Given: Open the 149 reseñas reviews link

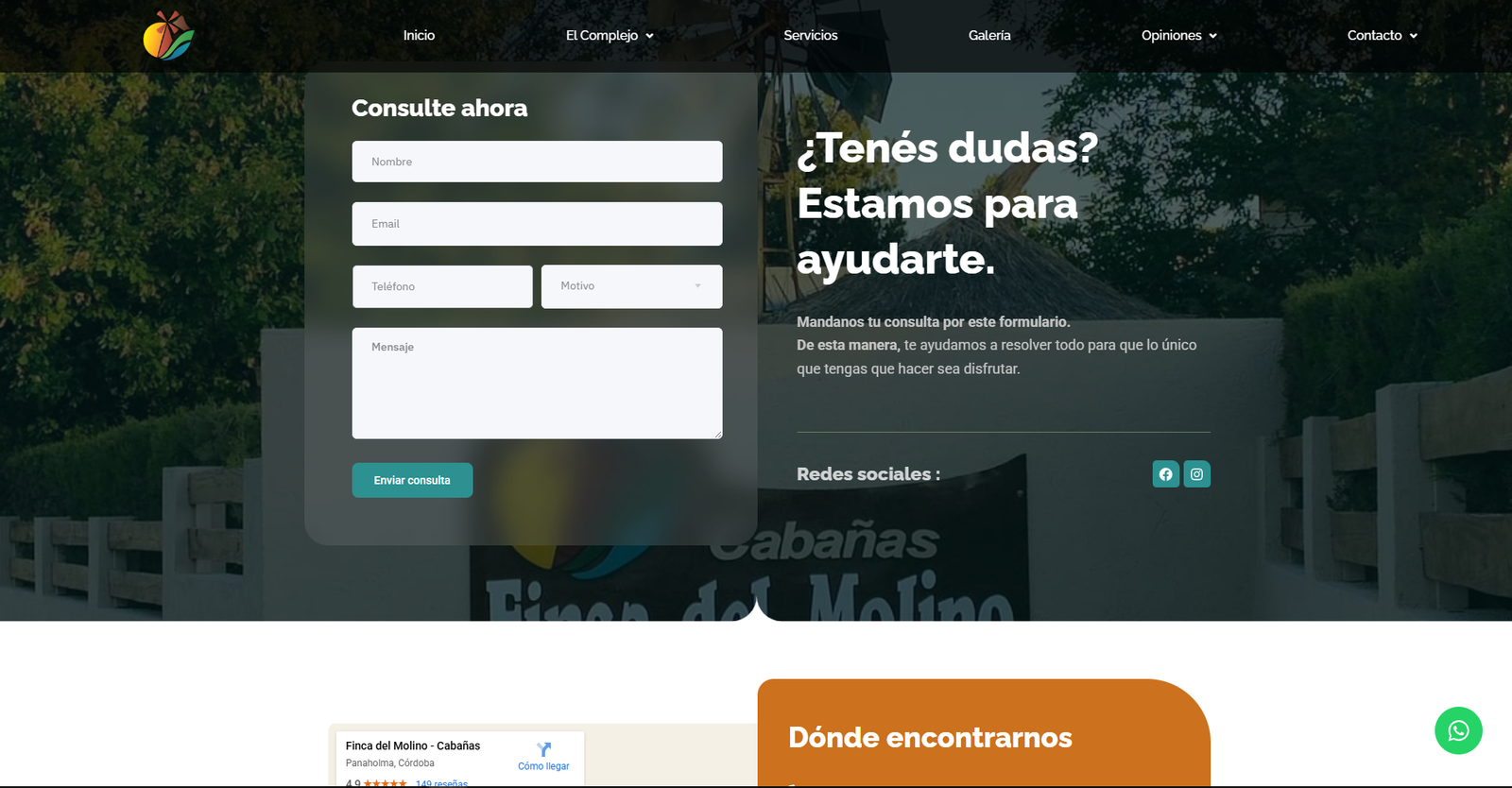Looking at the screenshot, I should pos(441,783).
